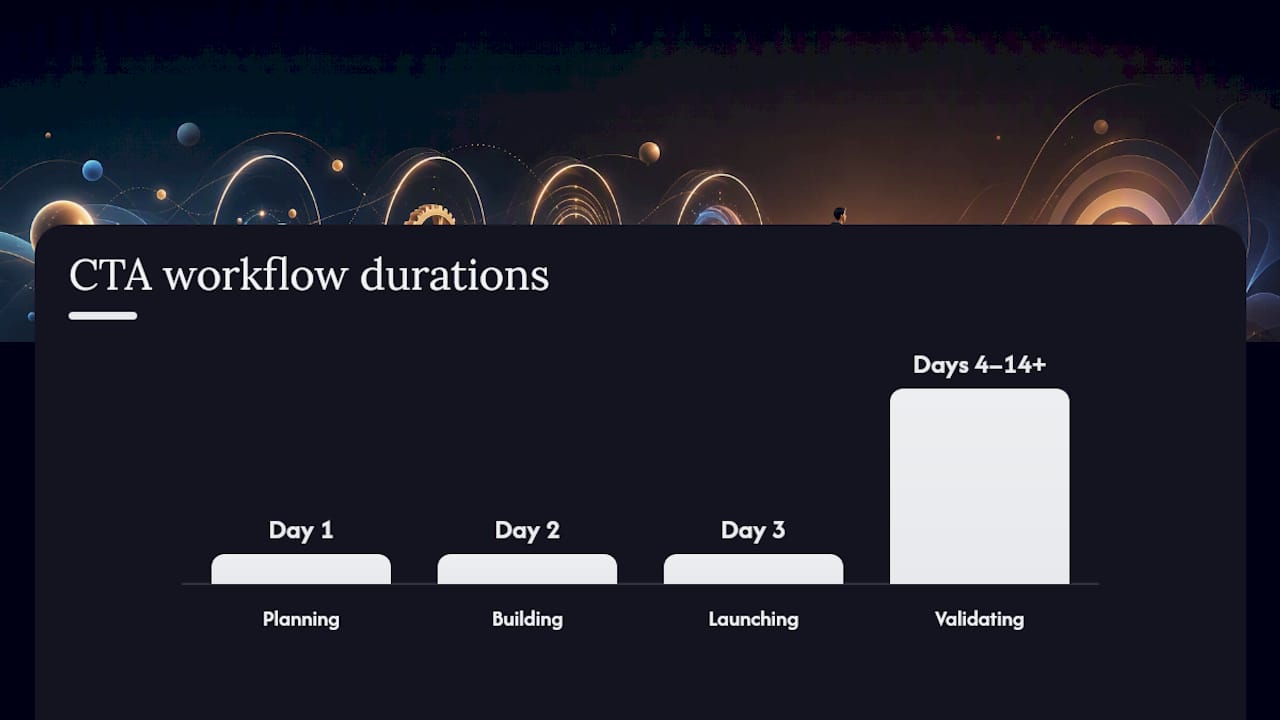1280x720 pixels.
Task: Select the blue sphere in banner artwork
Action: pos(92,170)
